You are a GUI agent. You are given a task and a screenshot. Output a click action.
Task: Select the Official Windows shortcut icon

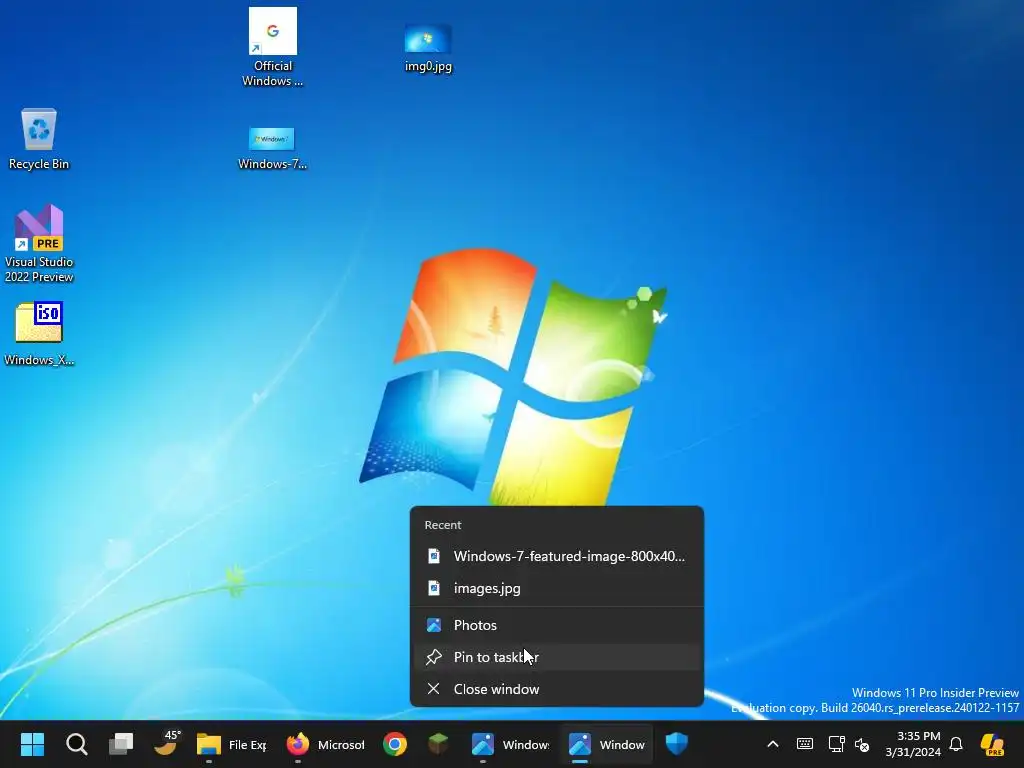point(272,47)
